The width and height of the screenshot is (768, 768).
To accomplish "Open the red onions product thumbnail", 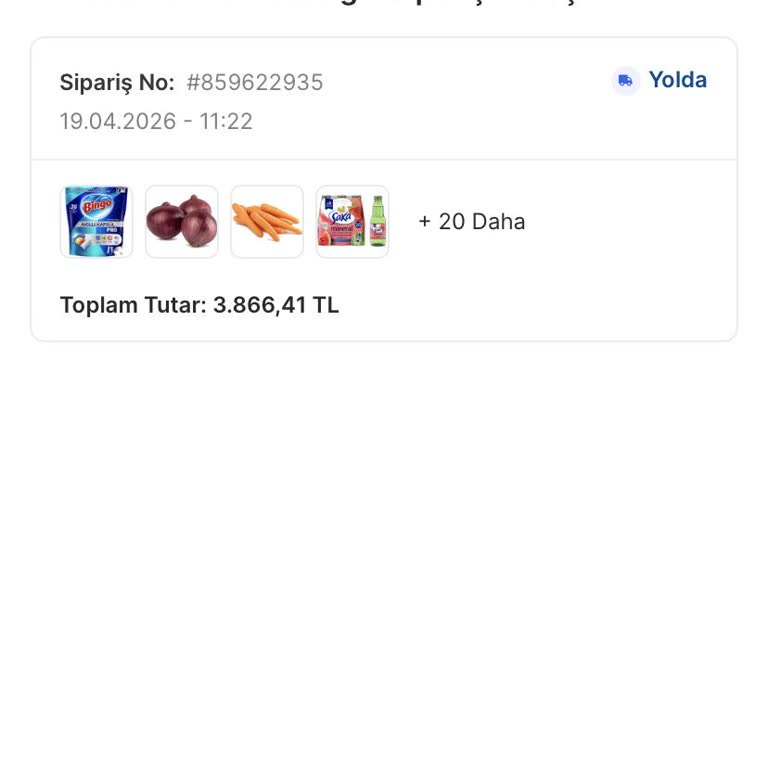I will [182, 221].
